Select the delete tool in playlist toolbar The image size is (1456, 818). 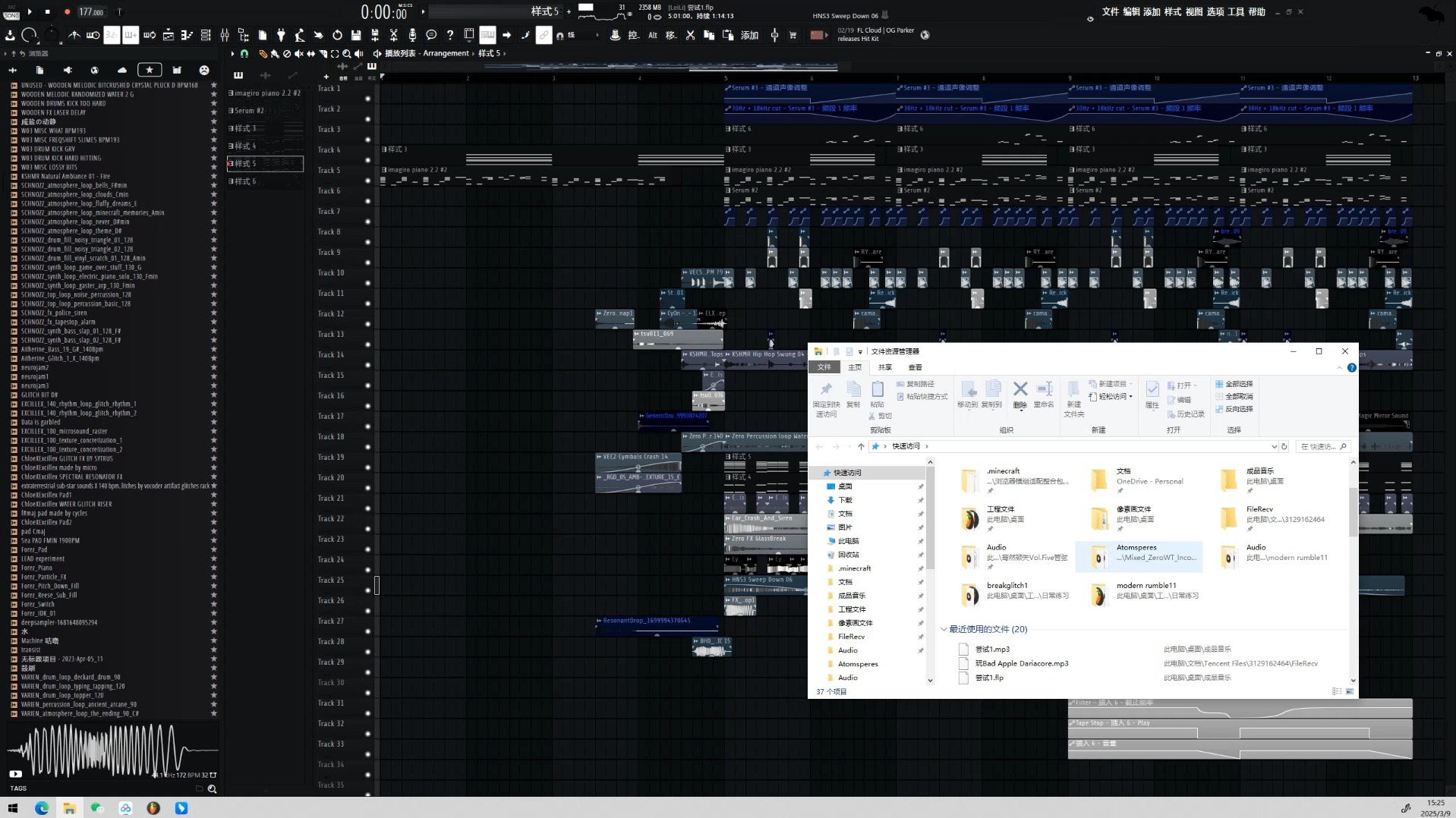click(287, 54)
